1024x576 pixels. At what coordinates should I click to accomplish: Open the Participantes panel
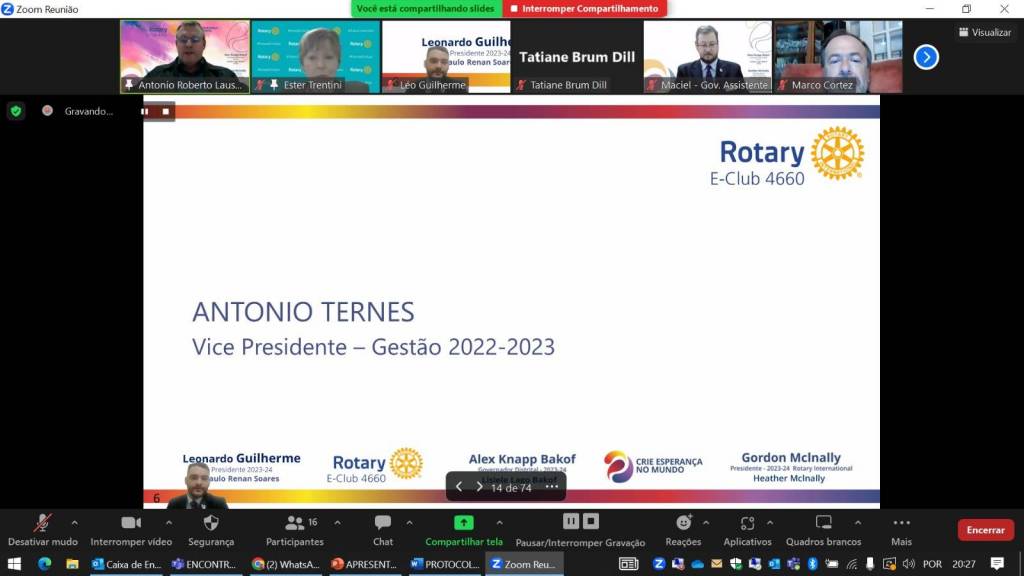[x=295, y=523]
